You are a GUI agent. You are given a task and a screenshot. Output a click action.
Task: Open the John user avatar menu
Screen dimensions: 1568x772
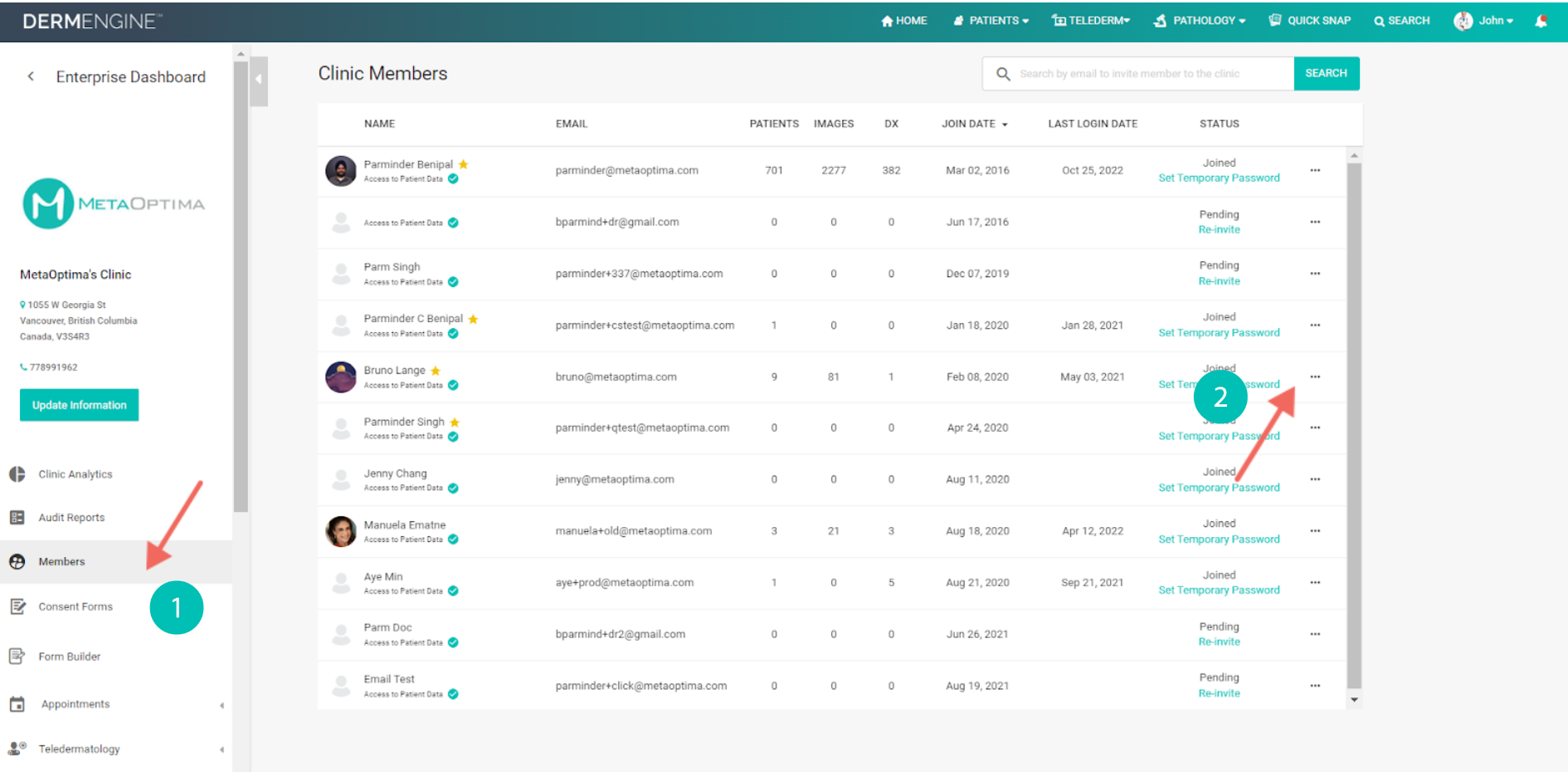[1483, 21]
